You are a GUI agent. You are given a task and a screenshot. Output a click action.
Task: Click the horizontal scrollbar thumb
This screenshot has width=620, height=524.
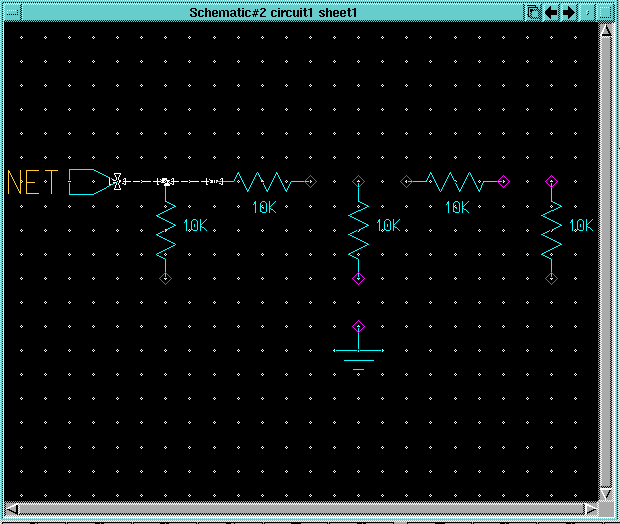pyautogui.click(x=302, y=509)
